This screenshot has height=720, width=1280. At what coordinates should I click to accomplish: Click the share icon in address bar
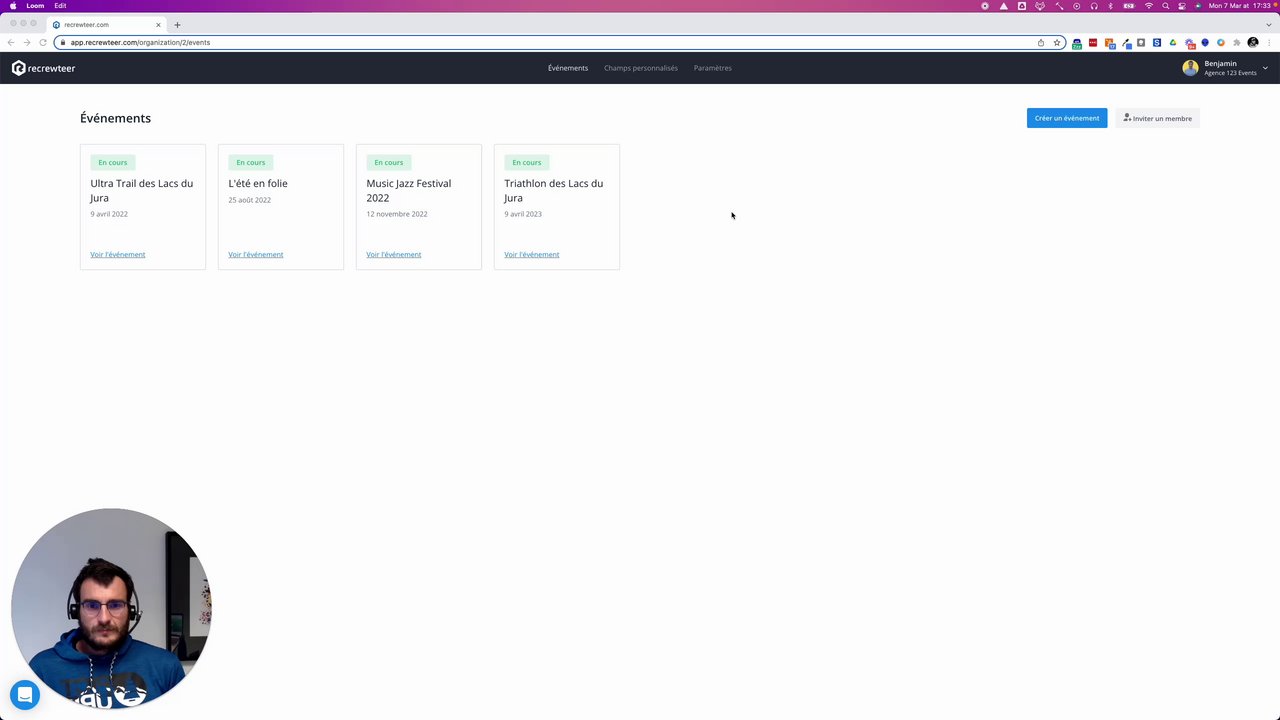coord(1041,42)
